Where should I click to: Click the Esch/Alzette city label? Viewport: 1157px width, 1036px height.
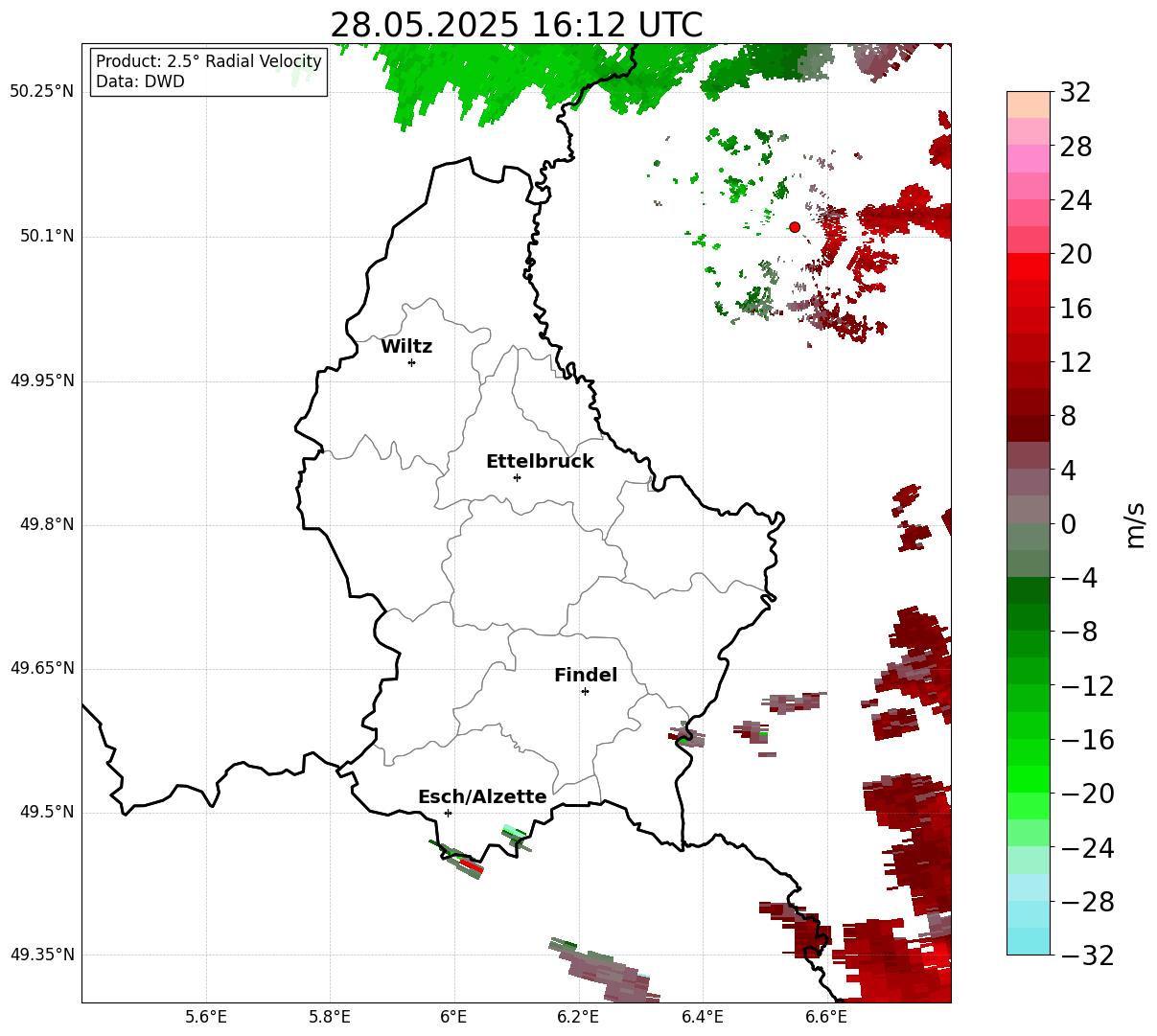[482, 797]
